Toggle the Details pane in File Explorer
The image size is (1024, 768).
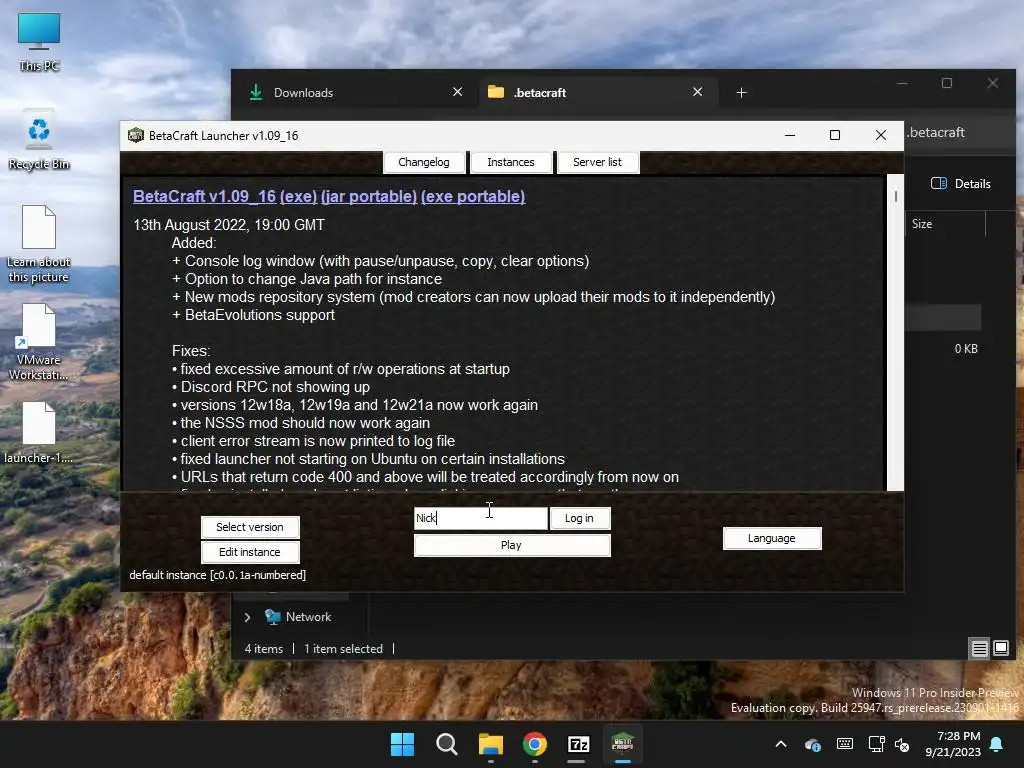pos(961,184)
